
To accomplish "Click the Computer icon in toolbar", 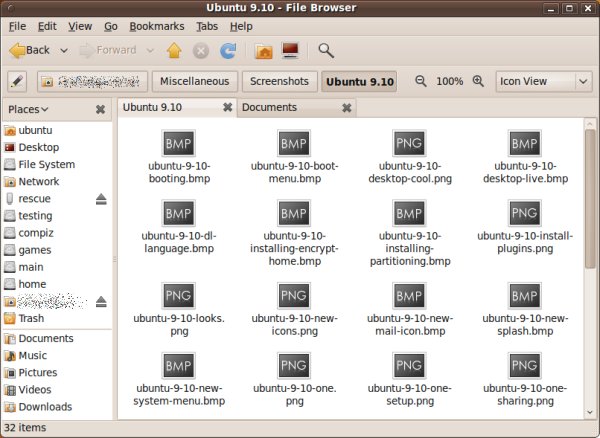I will [291, 50].
